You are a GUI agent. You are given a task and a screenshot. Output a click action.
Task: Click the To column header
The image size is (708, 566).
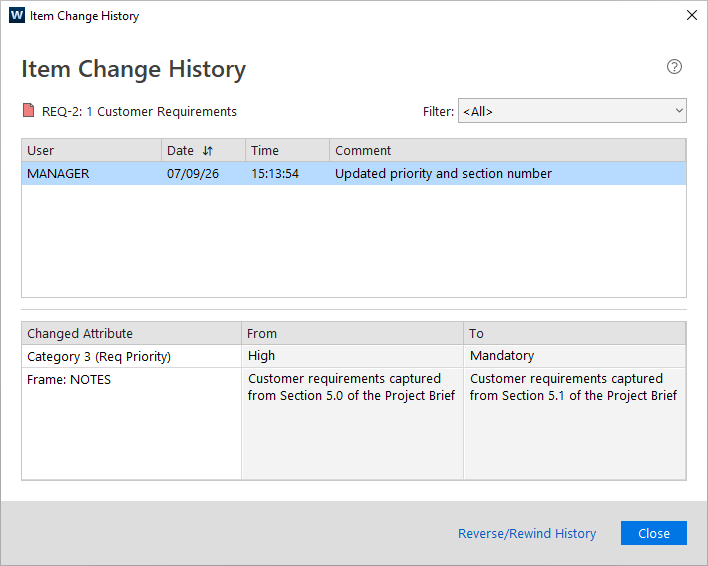(575, 334)
